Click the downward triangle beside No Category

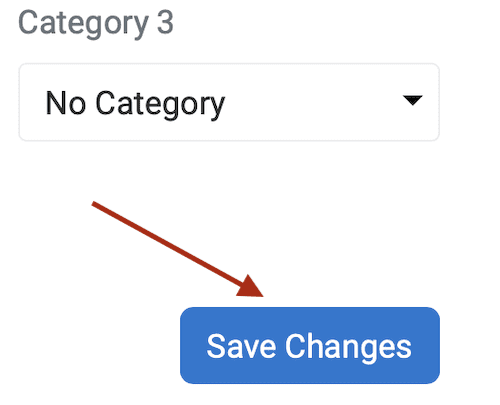(413, 100)
